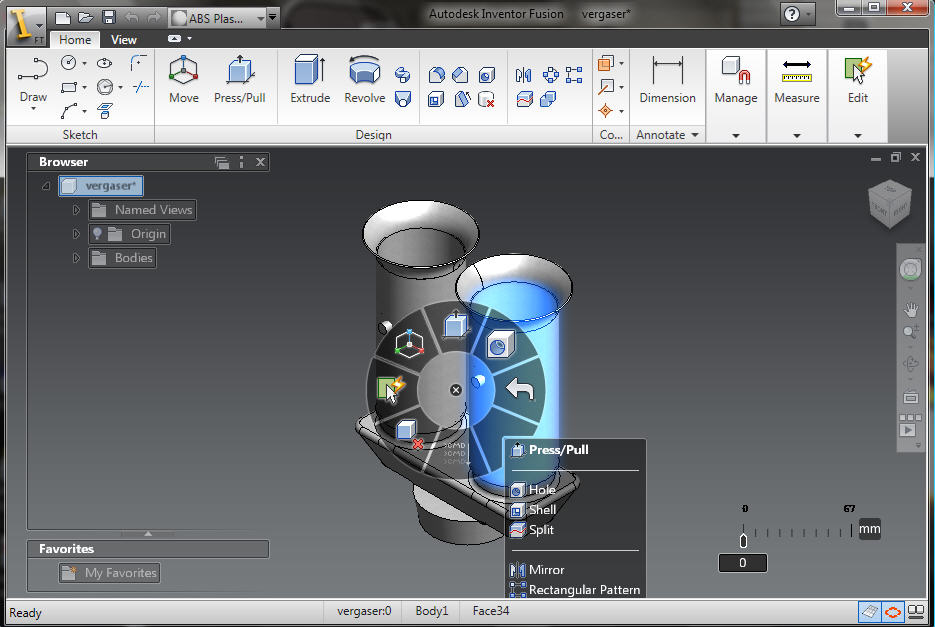This screenshot has width=935, height=627.
Task: Click the mm units label
Action: coord(869,529)
